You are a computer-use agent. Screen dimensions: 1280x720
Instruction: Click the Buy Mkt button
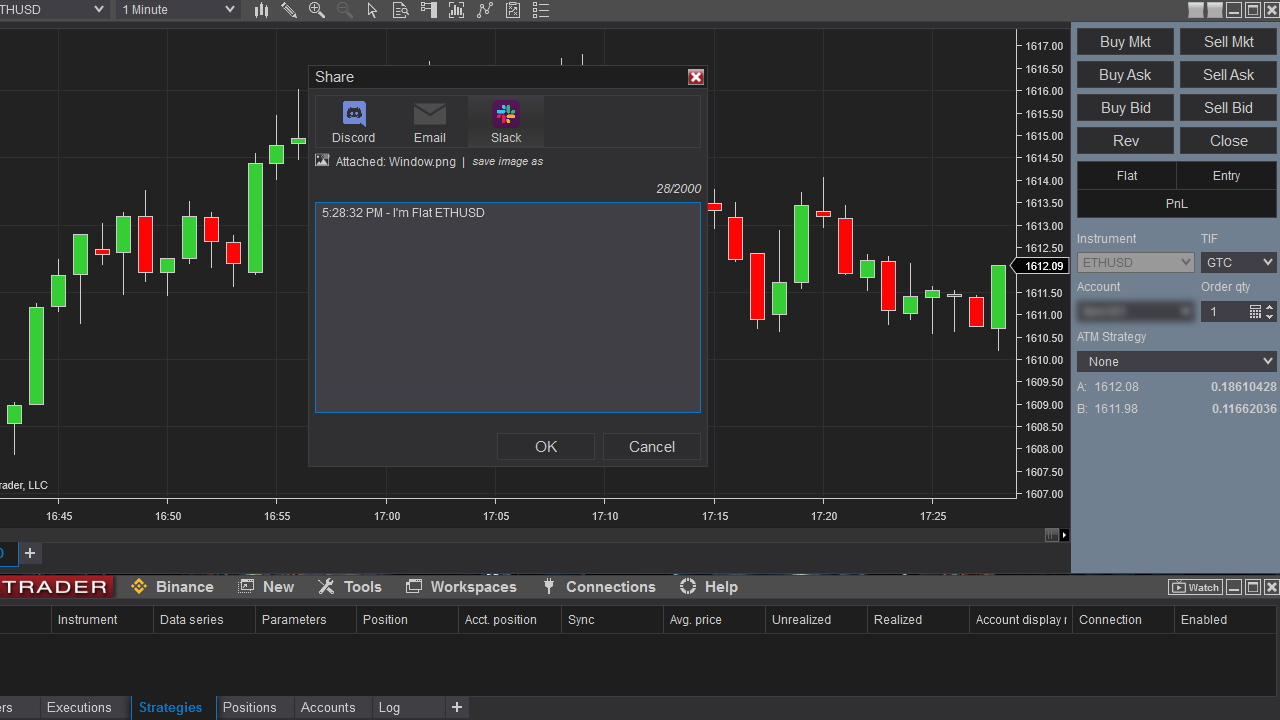[x=1125, y=42]
